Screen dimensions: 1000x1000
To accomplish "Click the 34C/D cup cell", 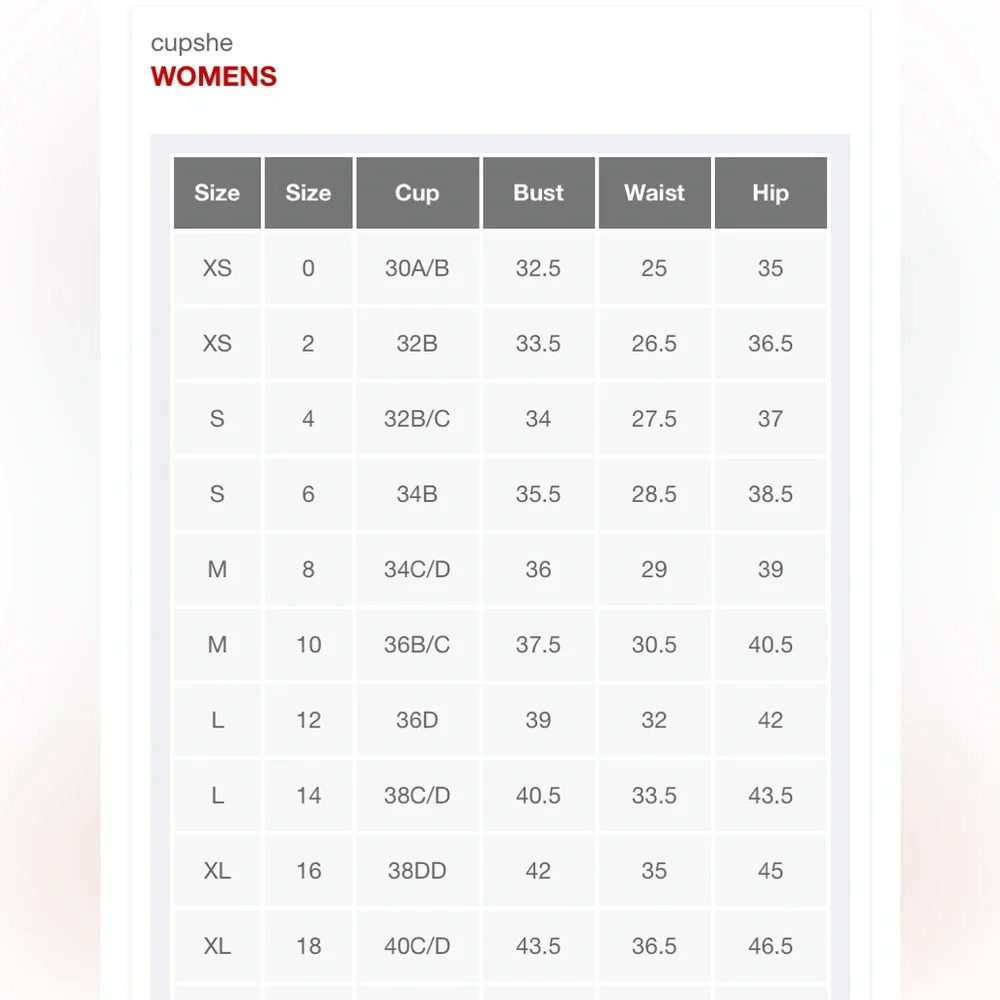I will pos(417,569).
